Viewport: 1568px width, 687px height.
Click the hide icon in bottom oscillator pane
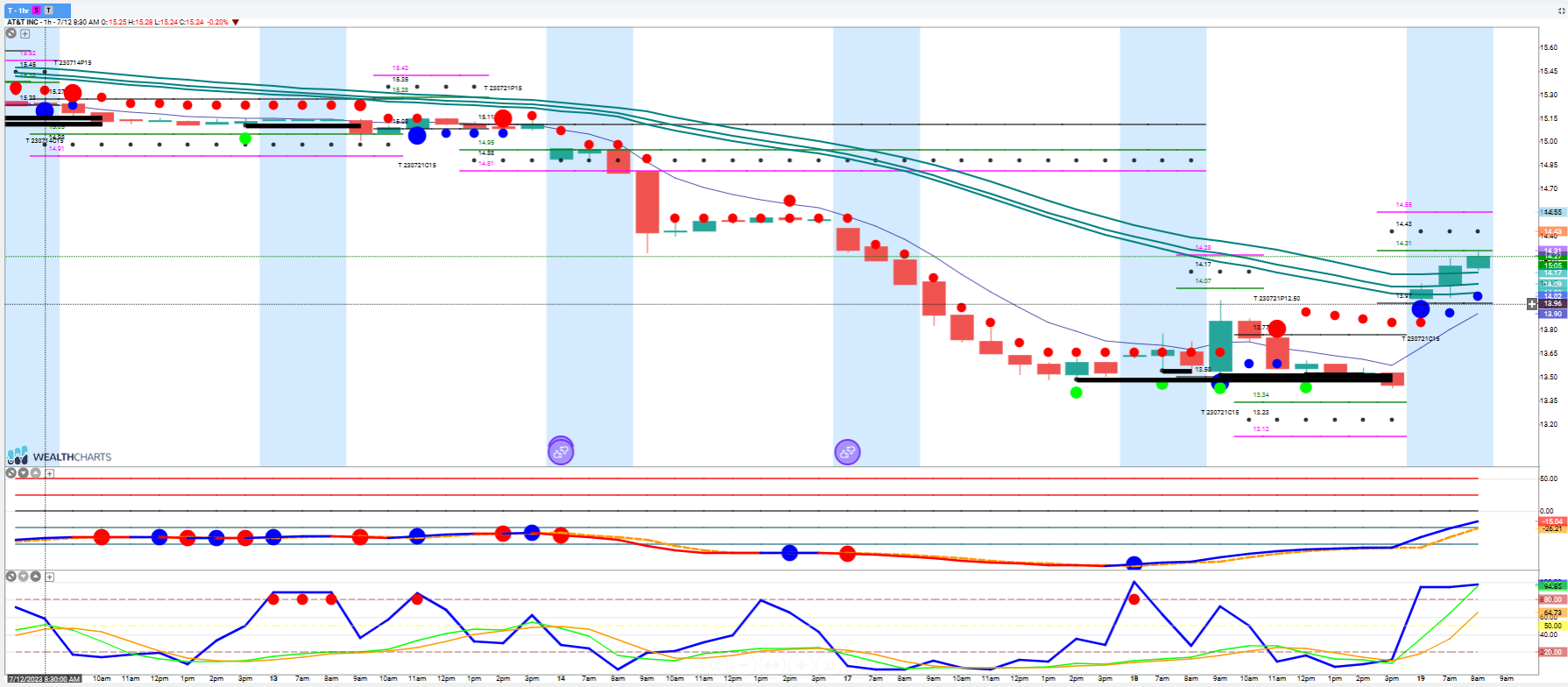click(11, 577)
